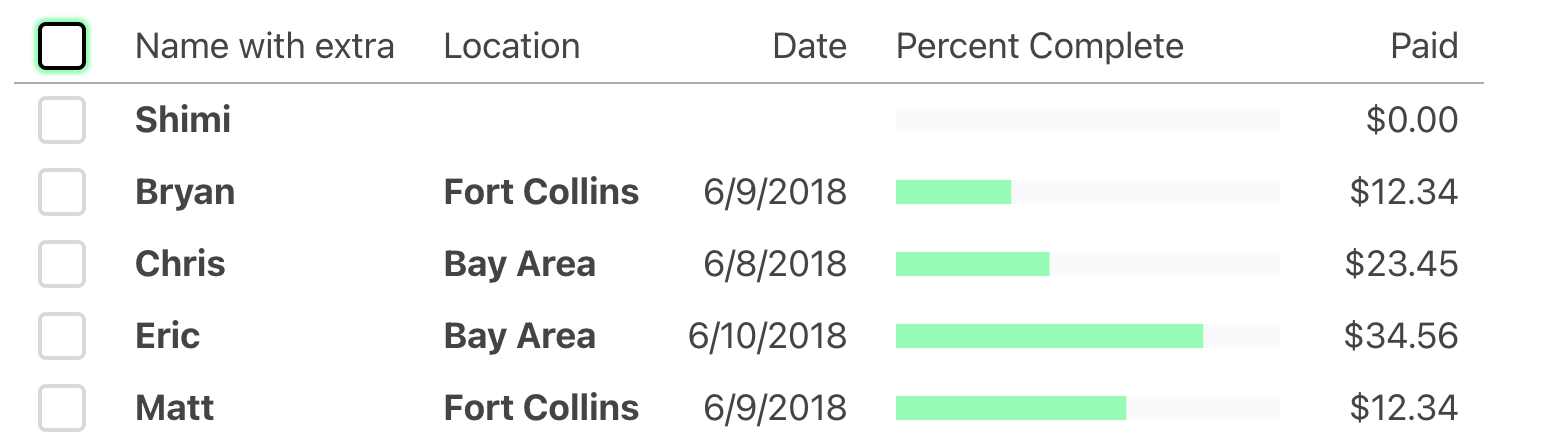Sort by the Paid column header
This screenshot has height=434, width=1560.
(1425, 46)
